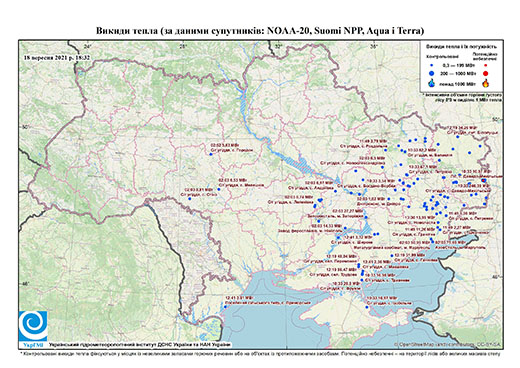Click the small blue dot legend symbol
The width and height of the screenshot is (520, 368).
(x=432, y=66)
